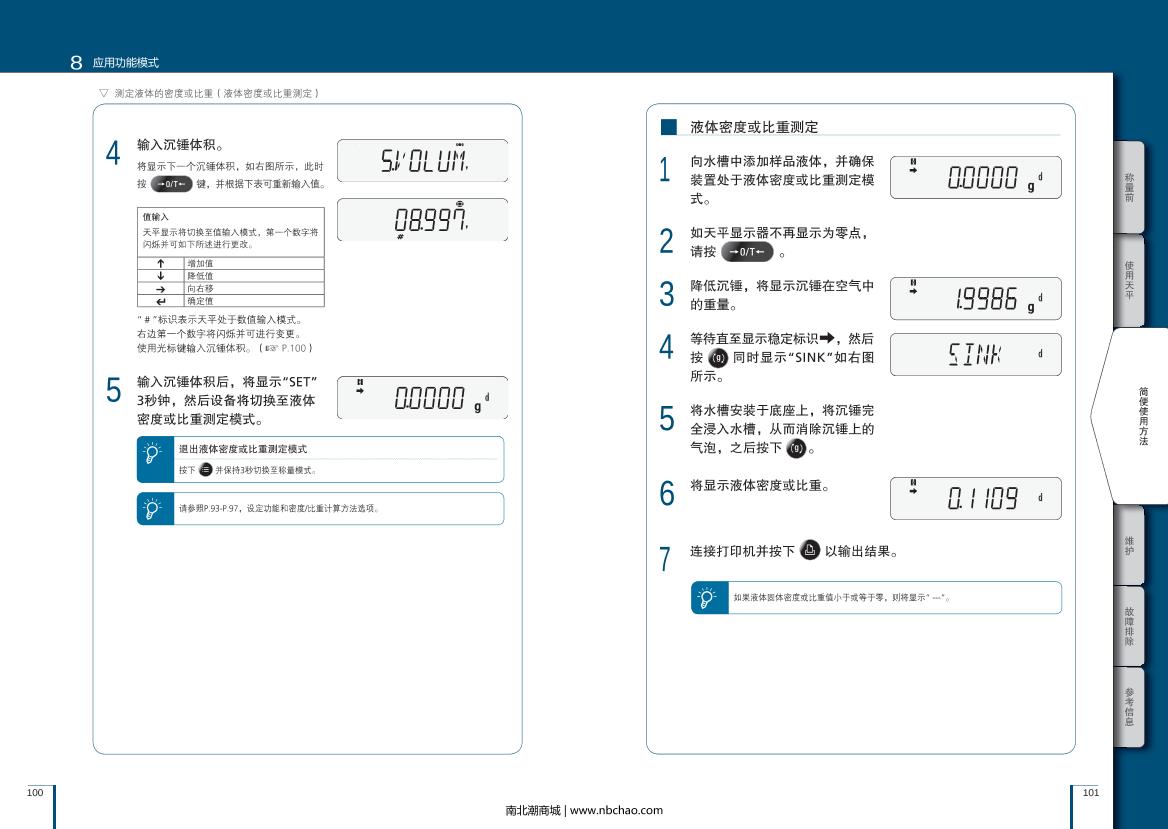The height and width of the screenshot is (829, 1168).
Task: Open the 参考信息 side tab
Action: click(1129, 707)
